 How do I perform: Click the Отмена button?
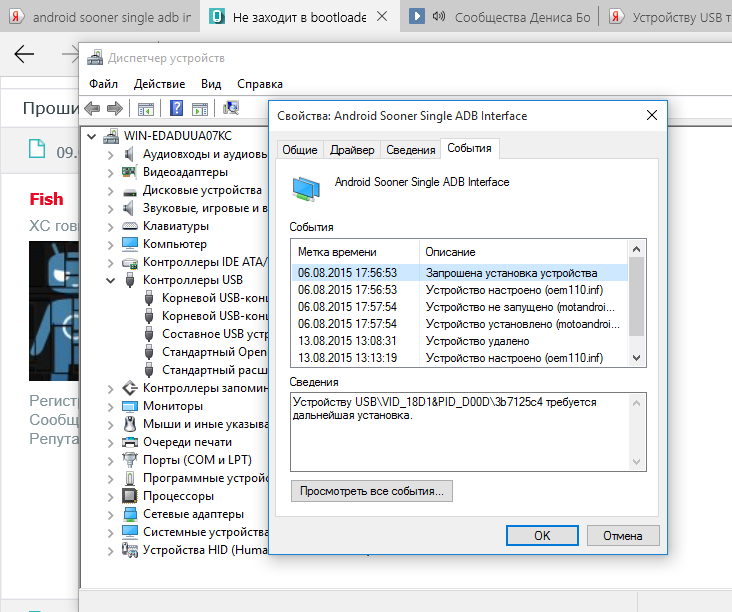(622, 535)
